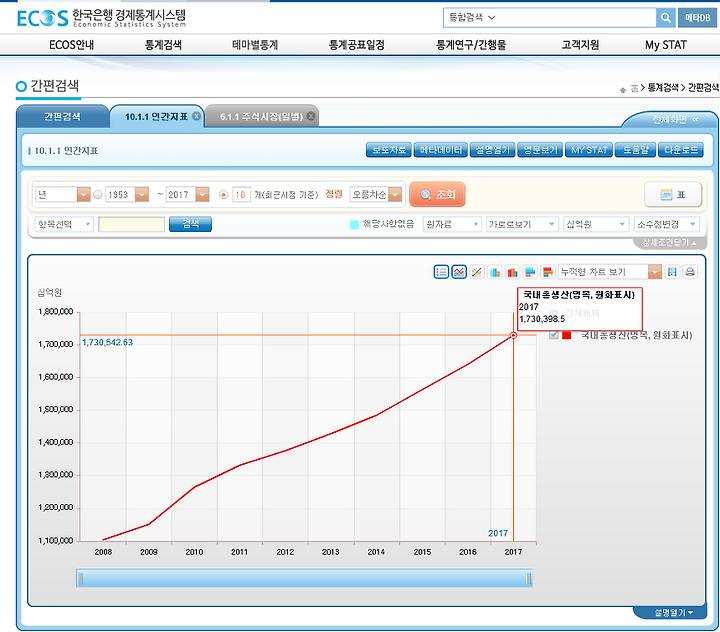Screen dimensions: 720x632
Task: Click the orange 조회 button
Action: (x=437, y=194)
